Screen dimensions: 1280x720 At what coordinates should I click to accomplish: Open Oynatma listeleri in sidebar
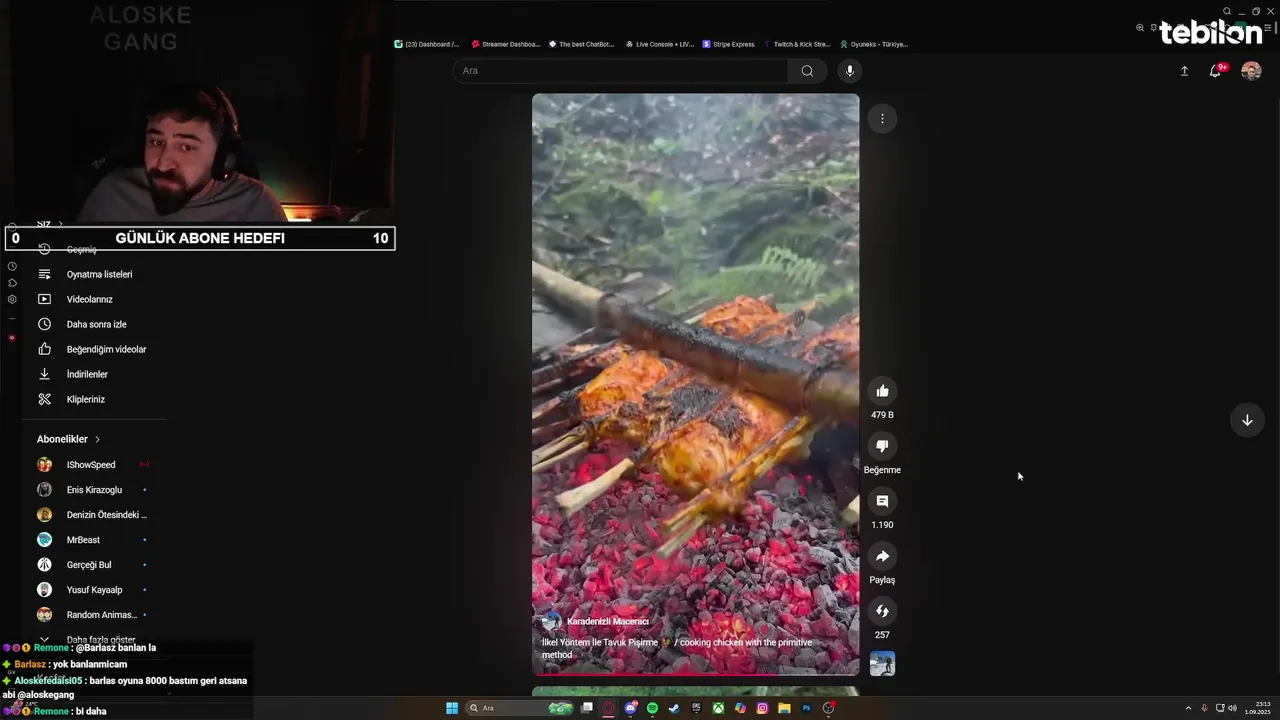click(x=99, y=274)
